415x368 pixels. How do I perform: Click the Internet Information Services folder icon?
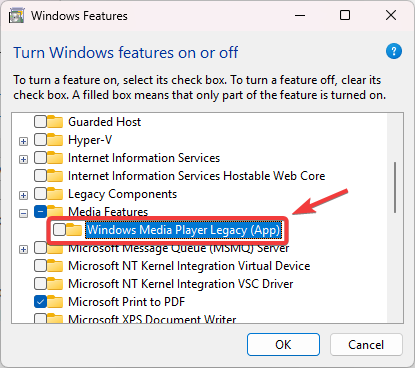click(x=55, y=158)
